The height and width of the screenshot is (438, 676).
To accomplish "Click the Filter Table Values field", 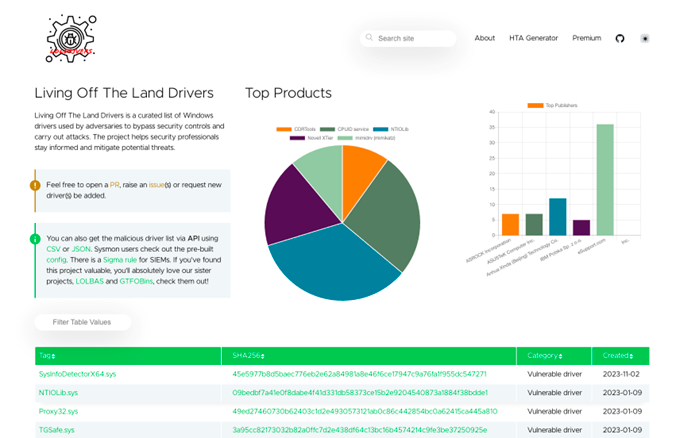I will click(x=82, y=322).
